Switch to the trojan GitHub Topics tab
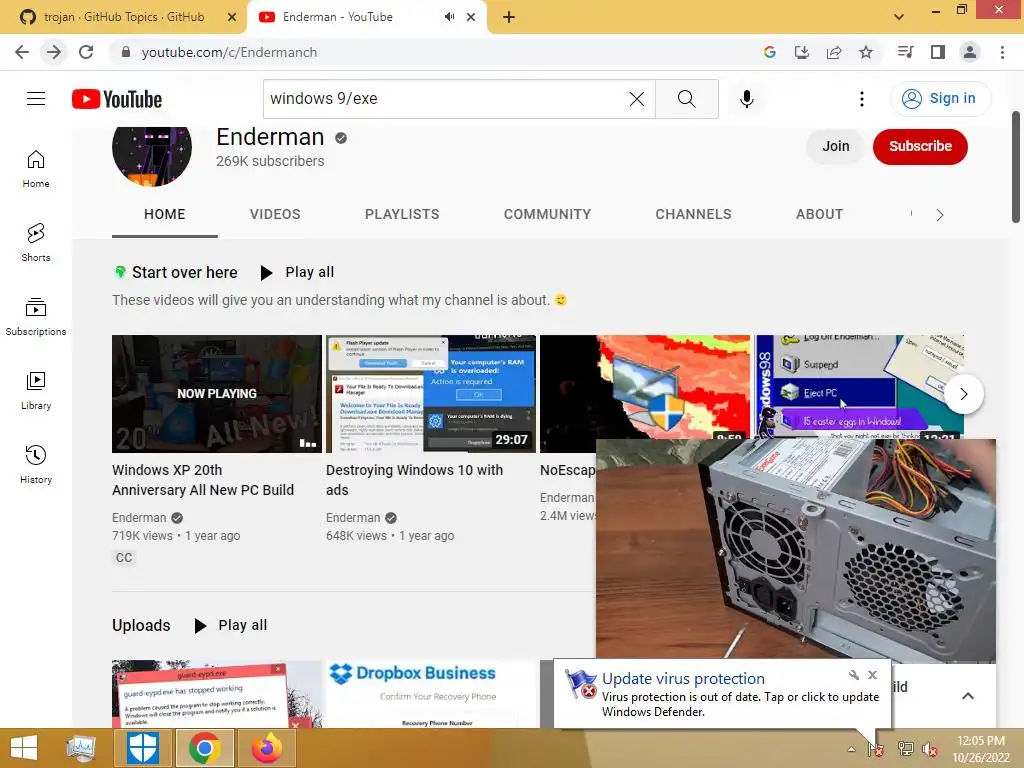Viewport: 1024px width, 768px height. [123, 17]
